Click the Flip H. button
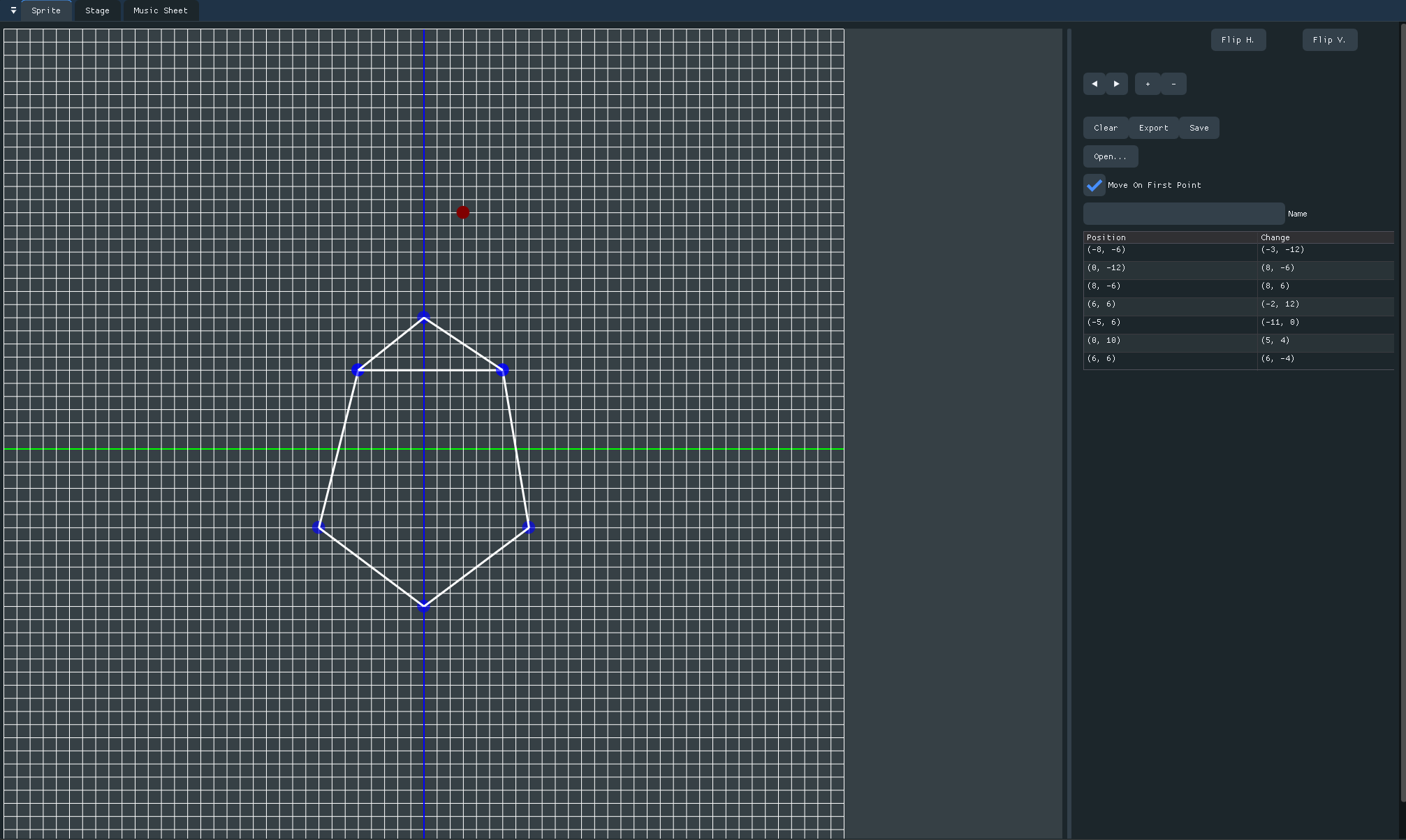Screen dimensions: 1406x840 click(1238, 40)
